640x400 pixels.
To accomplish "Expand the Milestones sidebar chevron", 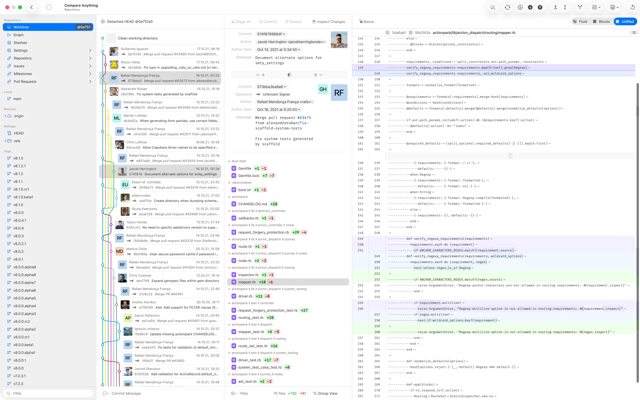I will pos(90,74).
